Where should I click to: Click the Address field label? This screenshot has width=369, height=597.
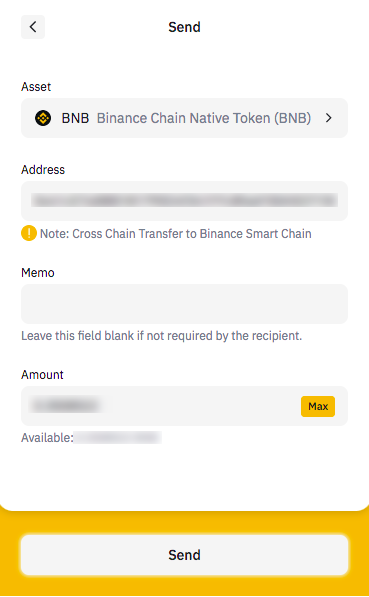click(x=43, y=170)
